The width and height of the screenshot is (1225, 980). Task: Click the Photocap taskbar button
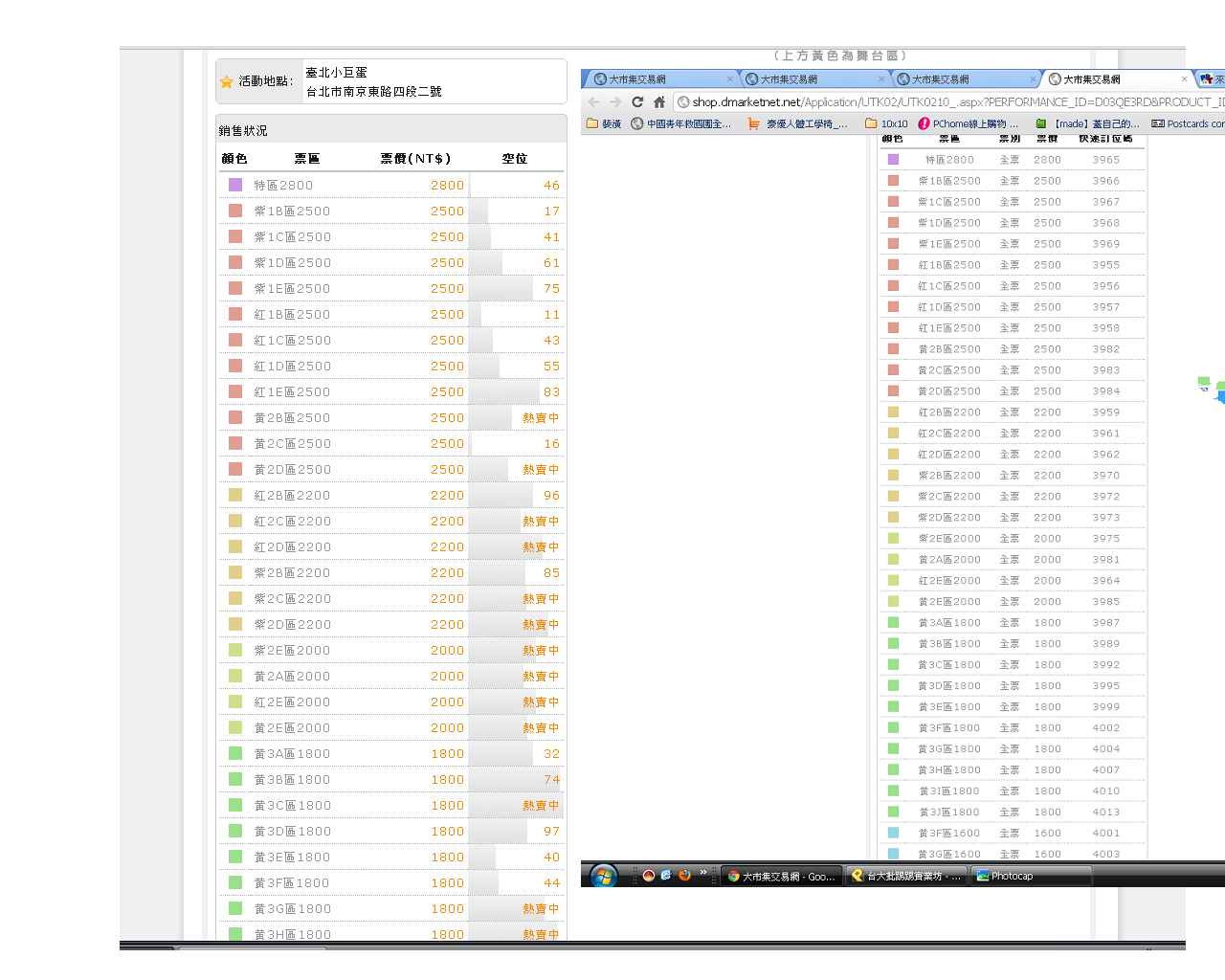(x=1031, y=876)
